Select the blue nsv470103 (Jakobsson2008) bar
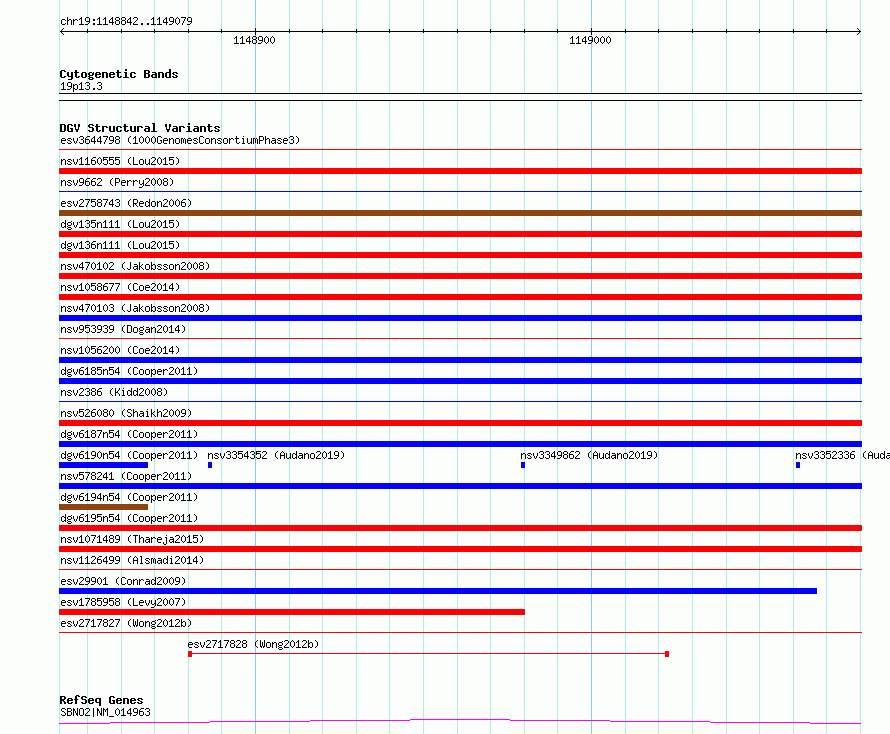 [x=460, y=318]
